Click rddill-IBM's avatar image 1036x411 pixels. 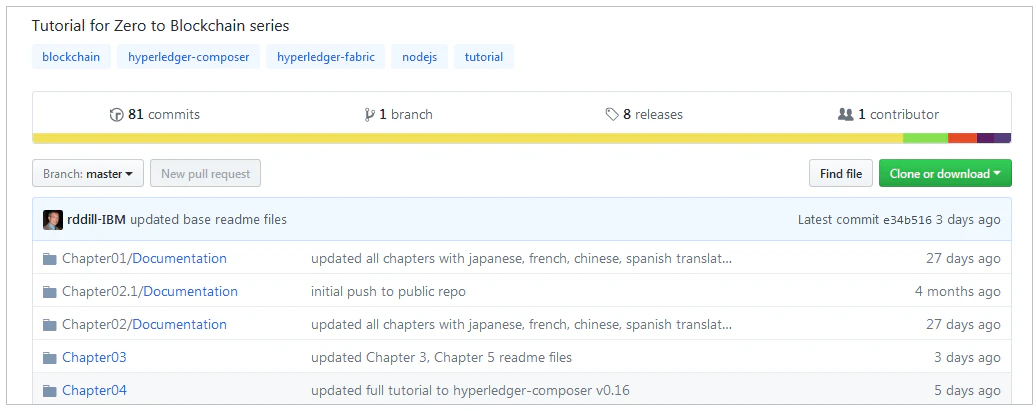point(53,220)
